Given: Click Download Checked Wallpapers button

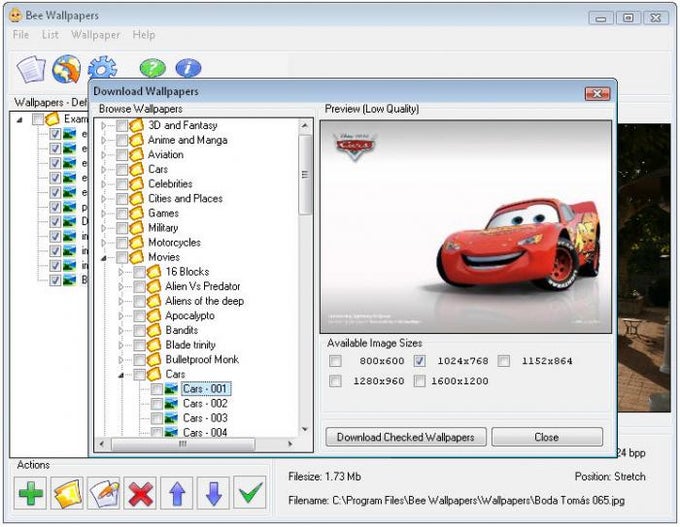Looking at the screenshot, I should [406, 437].
